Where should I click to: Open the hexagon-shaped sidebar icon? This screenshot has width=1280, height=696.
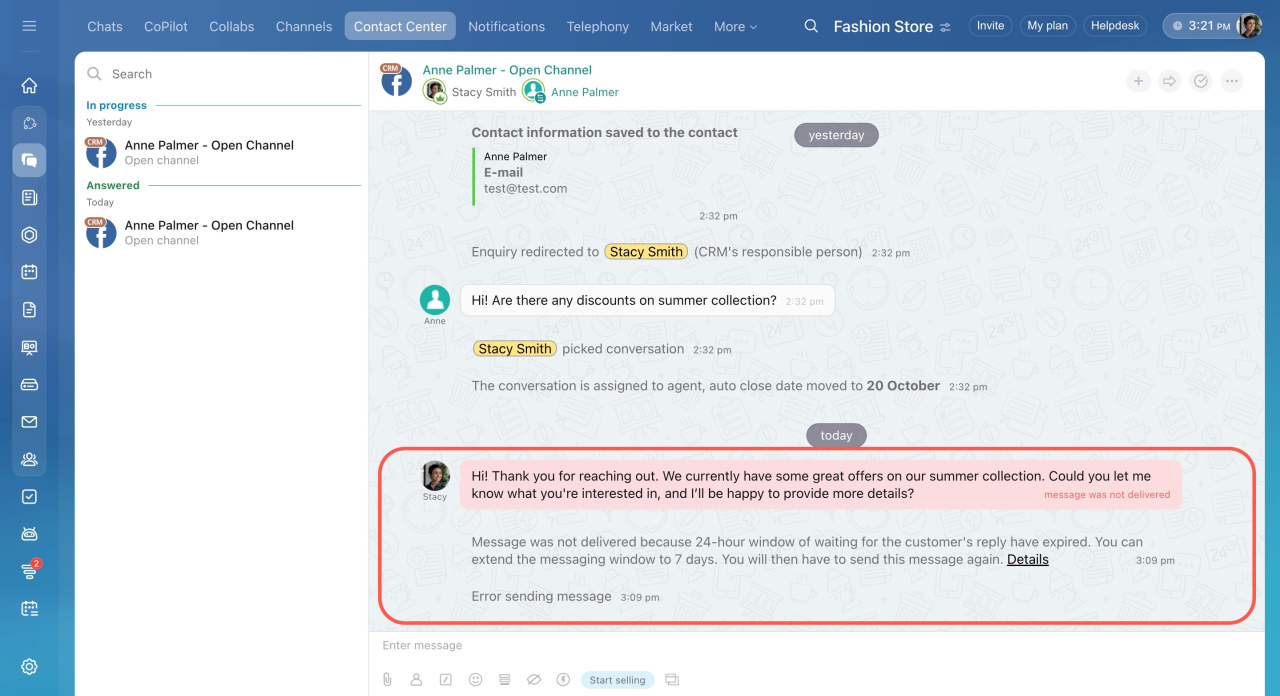(x=29, y=235)
